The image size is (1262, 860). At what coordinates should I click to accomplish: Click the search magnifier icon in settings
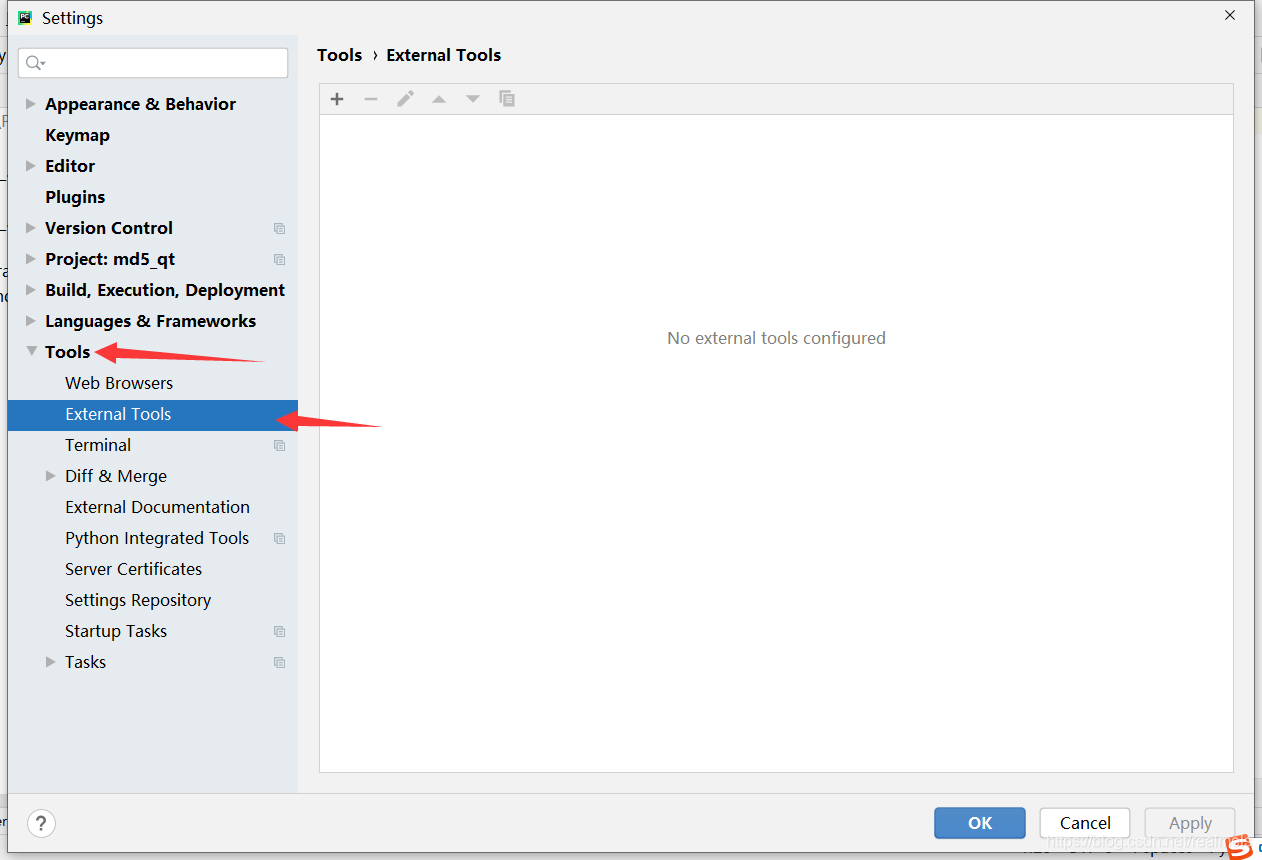coord(35,63)
